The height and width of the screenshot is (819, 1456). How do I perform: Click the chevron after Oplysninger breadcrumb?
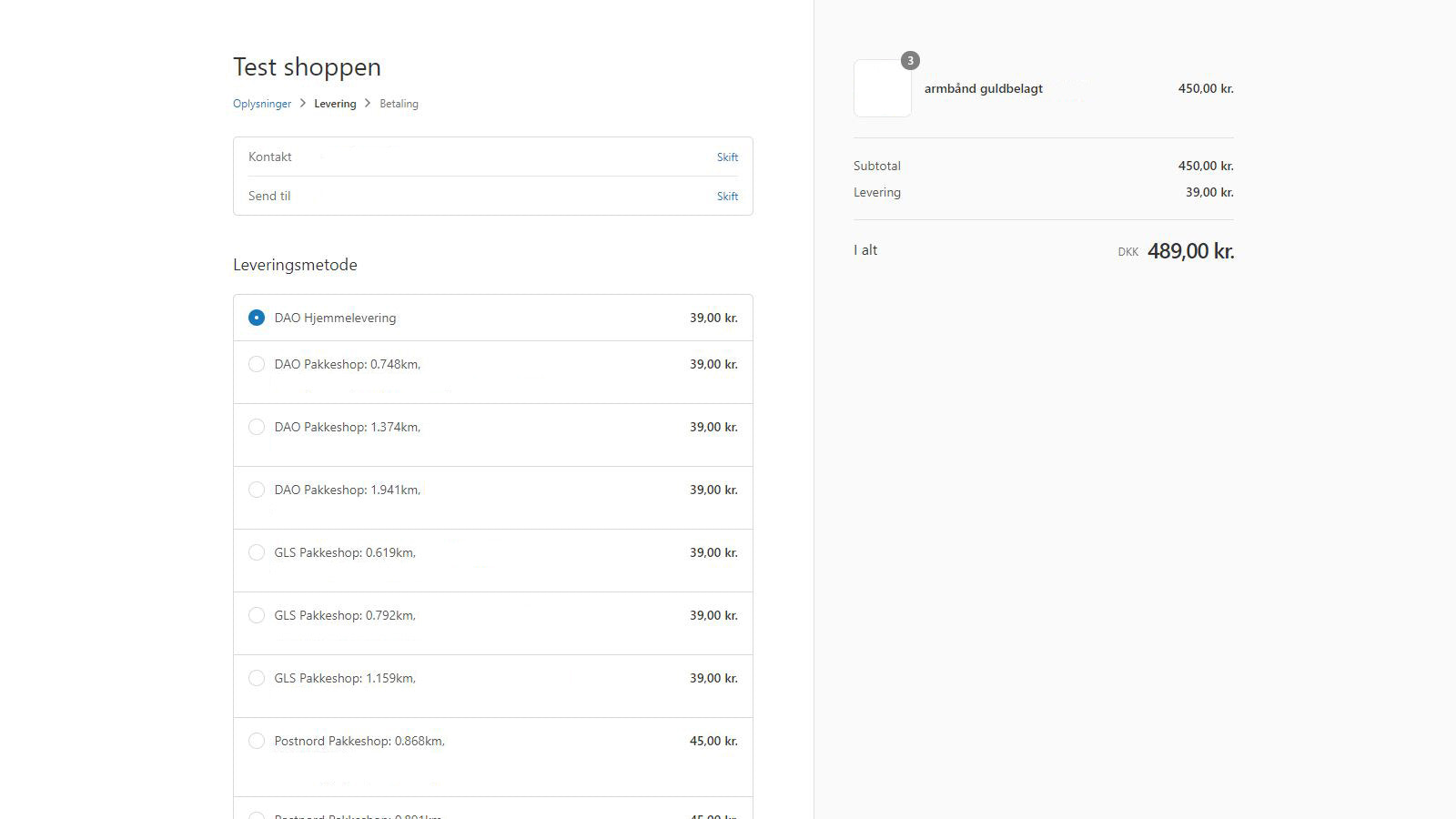click(303, 103)
